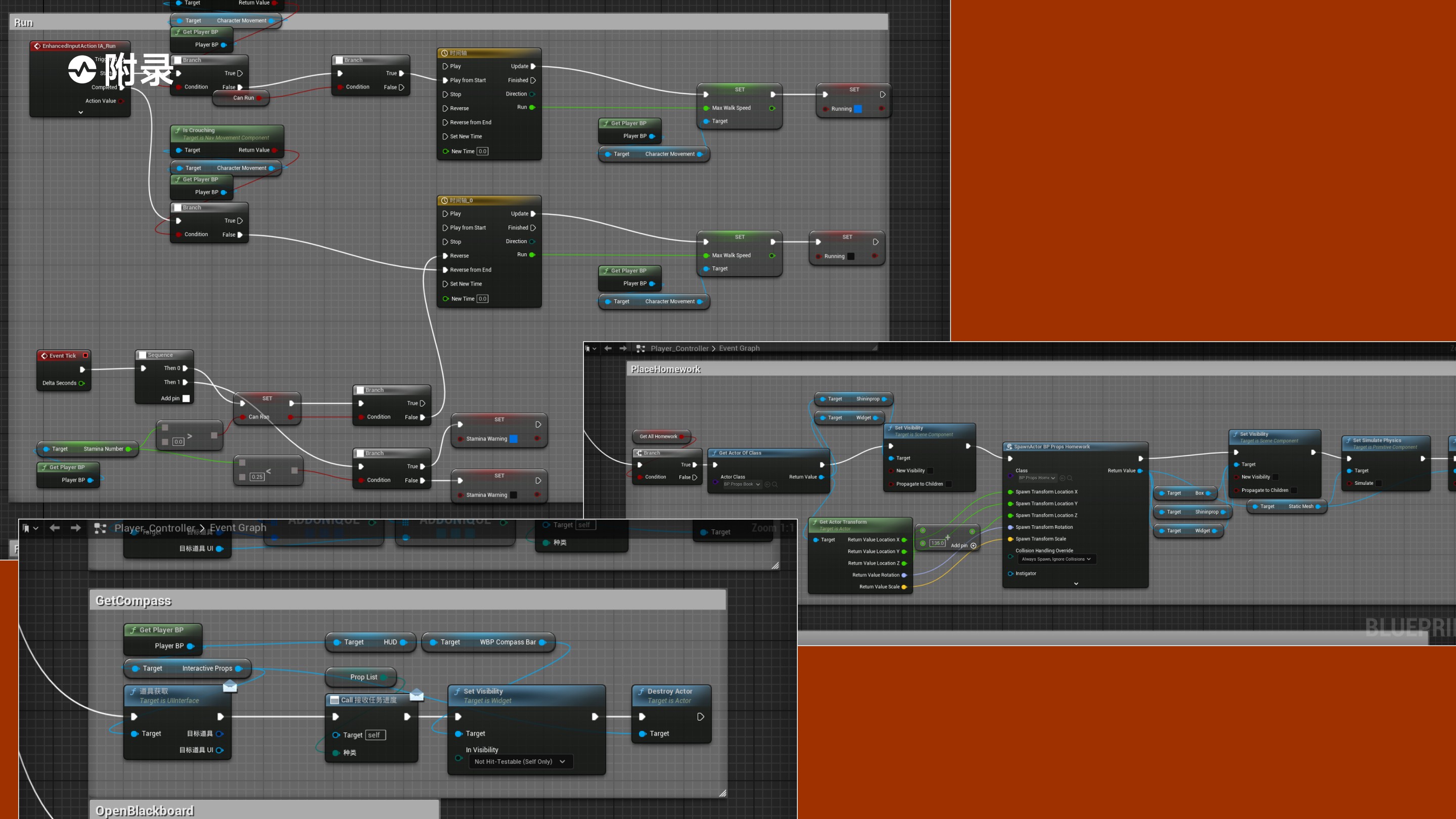Click self field on Call 接收任务进度 node

375,735
